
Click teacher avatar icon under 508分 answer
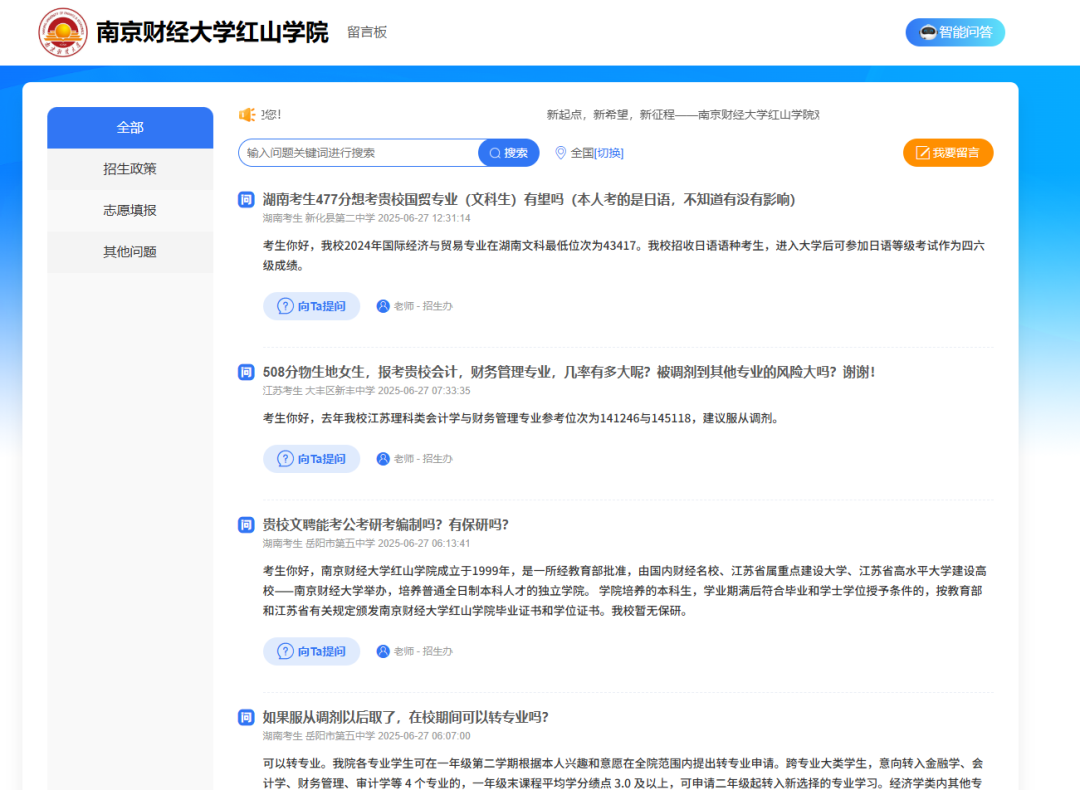(x=383, y=459)
